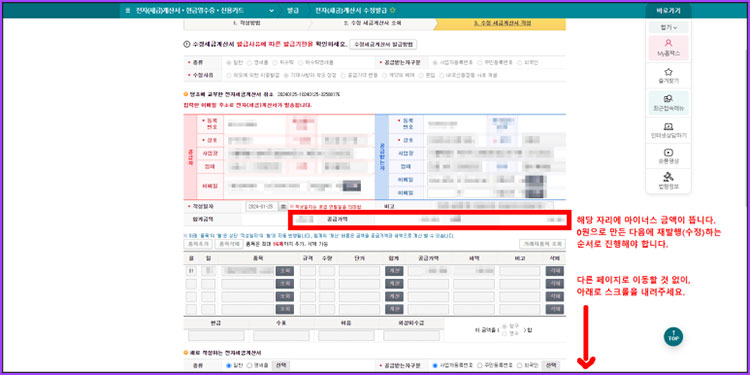This screenshot has width=750, height=375.
Task: Click the 수정세금계산서 발급방법 button
Action: (x=384, y=44)
